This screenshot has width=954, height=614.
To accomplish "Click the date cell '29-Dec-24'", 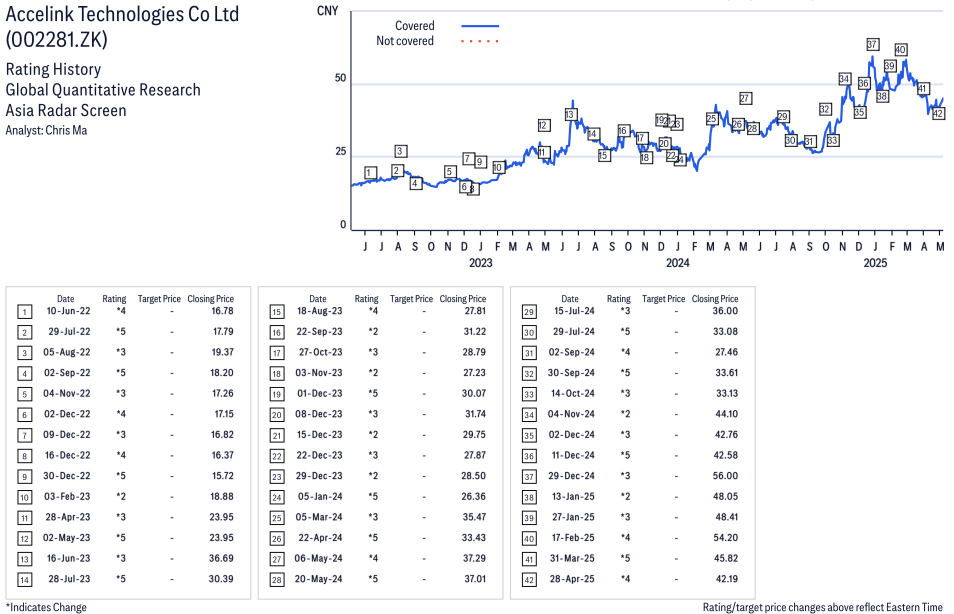I will click(571, 476).
